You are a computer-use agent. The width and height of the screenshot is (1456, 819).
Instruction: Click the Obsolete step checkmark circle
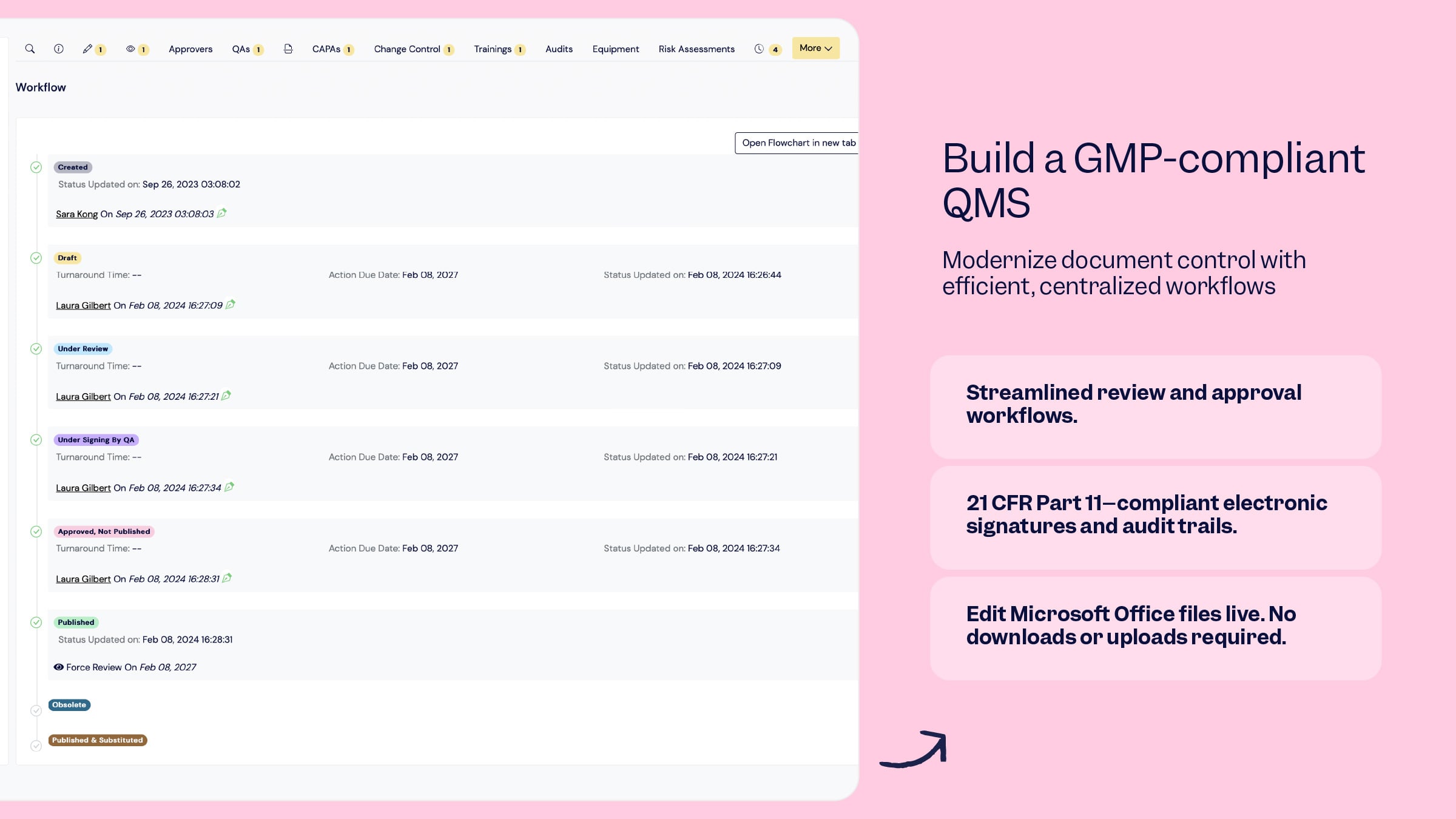coord(36,710)
